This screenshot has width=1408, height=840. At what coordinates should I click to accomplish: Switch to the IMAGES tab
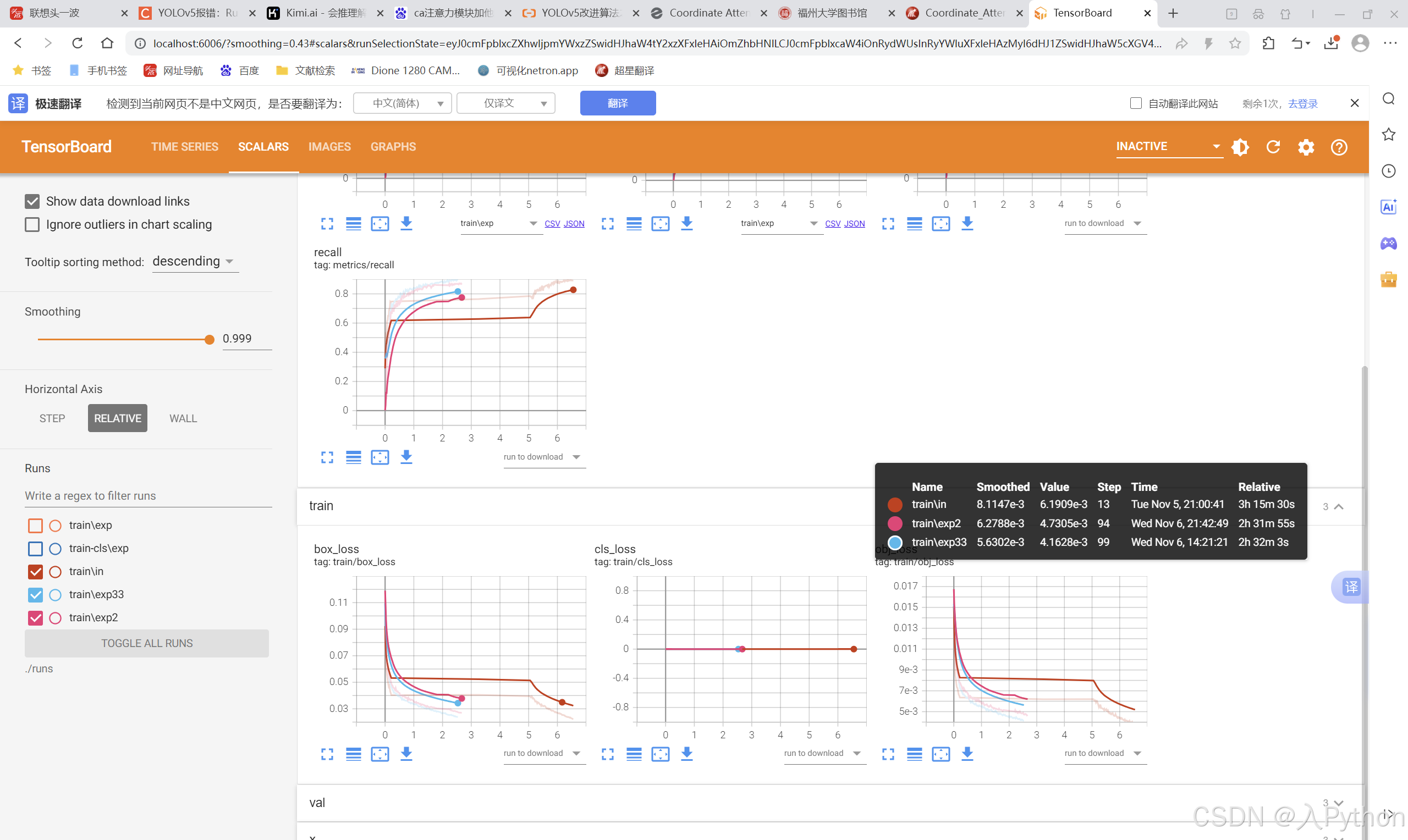(x=329, y=147)
